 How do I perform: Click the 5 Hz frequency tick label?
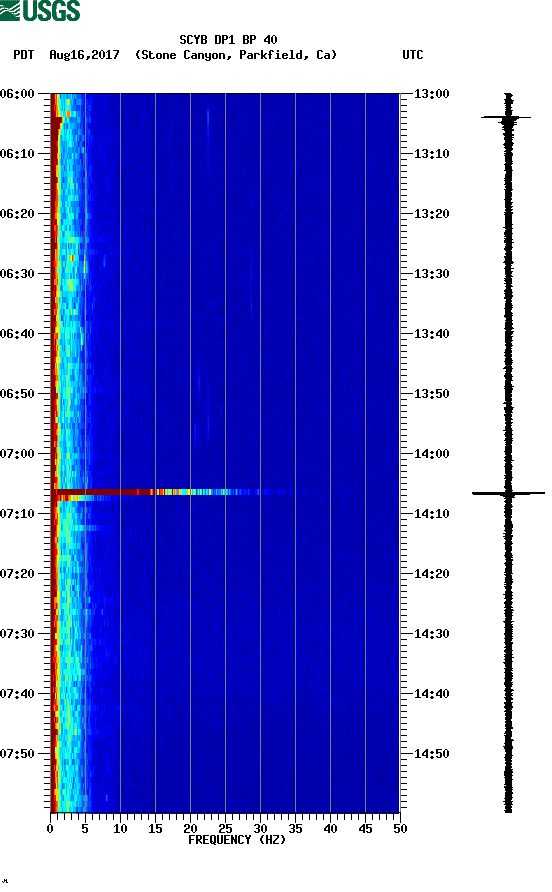pyautogui.click(x=85, y=829)
